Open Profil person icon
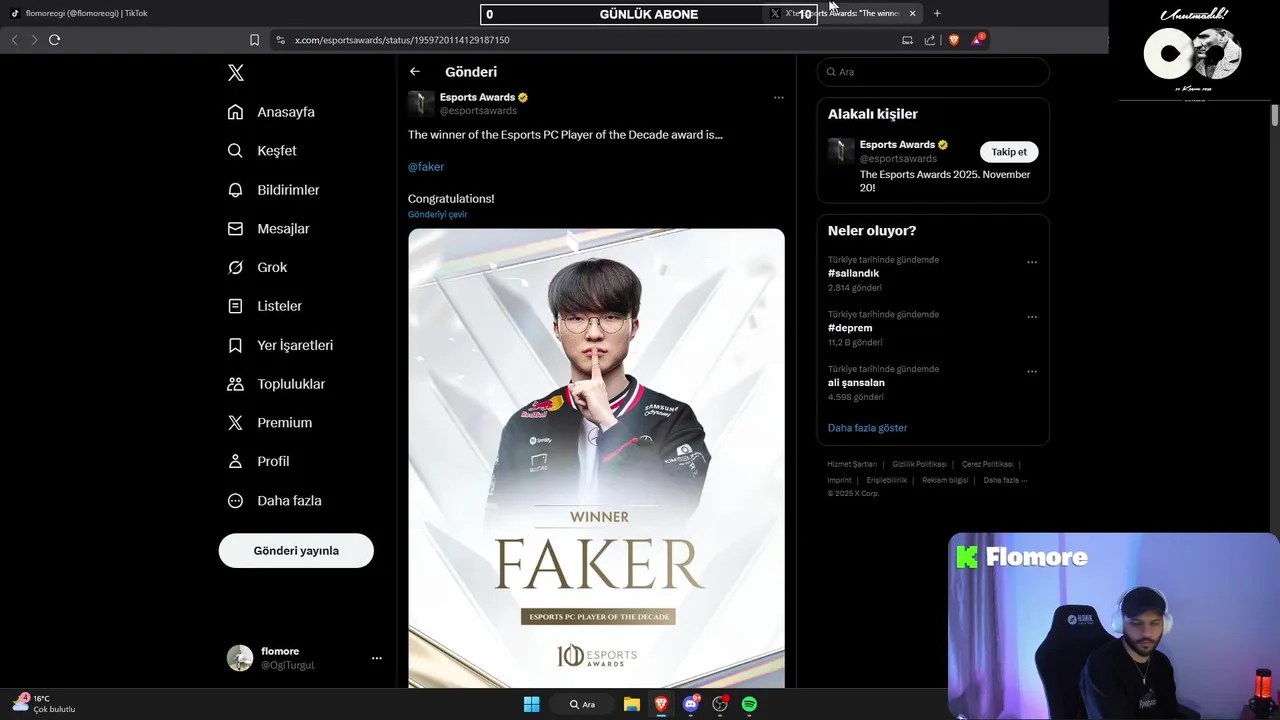Viewport: 1280px width, 720px height. tap(235, 461)
